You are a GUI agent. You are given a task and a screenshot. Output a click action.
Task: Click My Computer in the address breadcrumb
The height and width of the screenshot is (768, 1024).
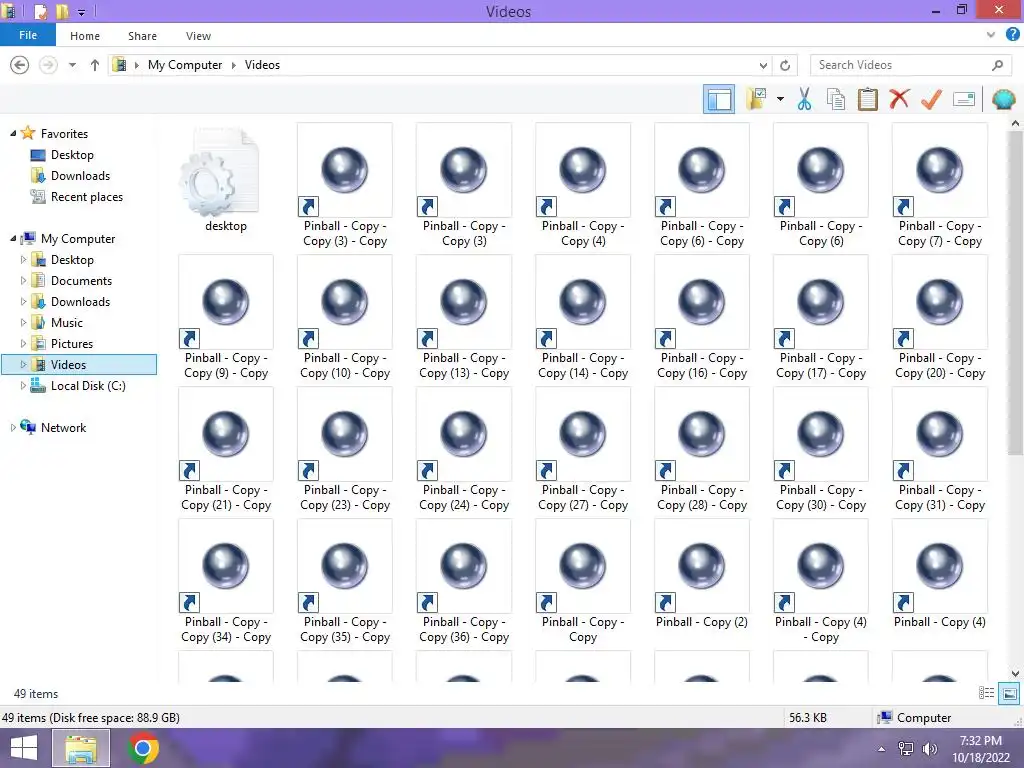(x=185, y=65)
